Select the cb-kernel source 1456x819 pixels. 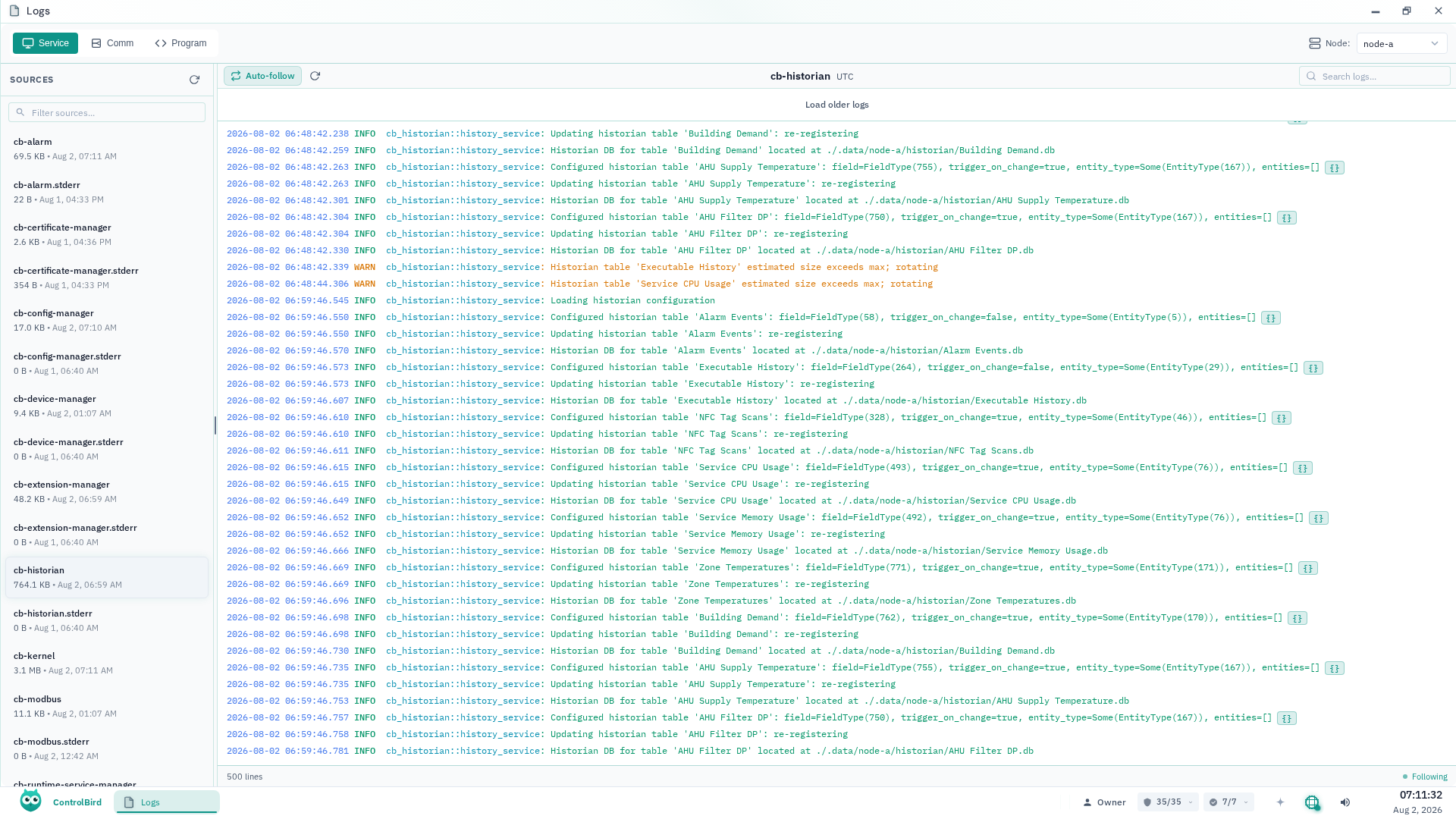(x=107, y=663)
